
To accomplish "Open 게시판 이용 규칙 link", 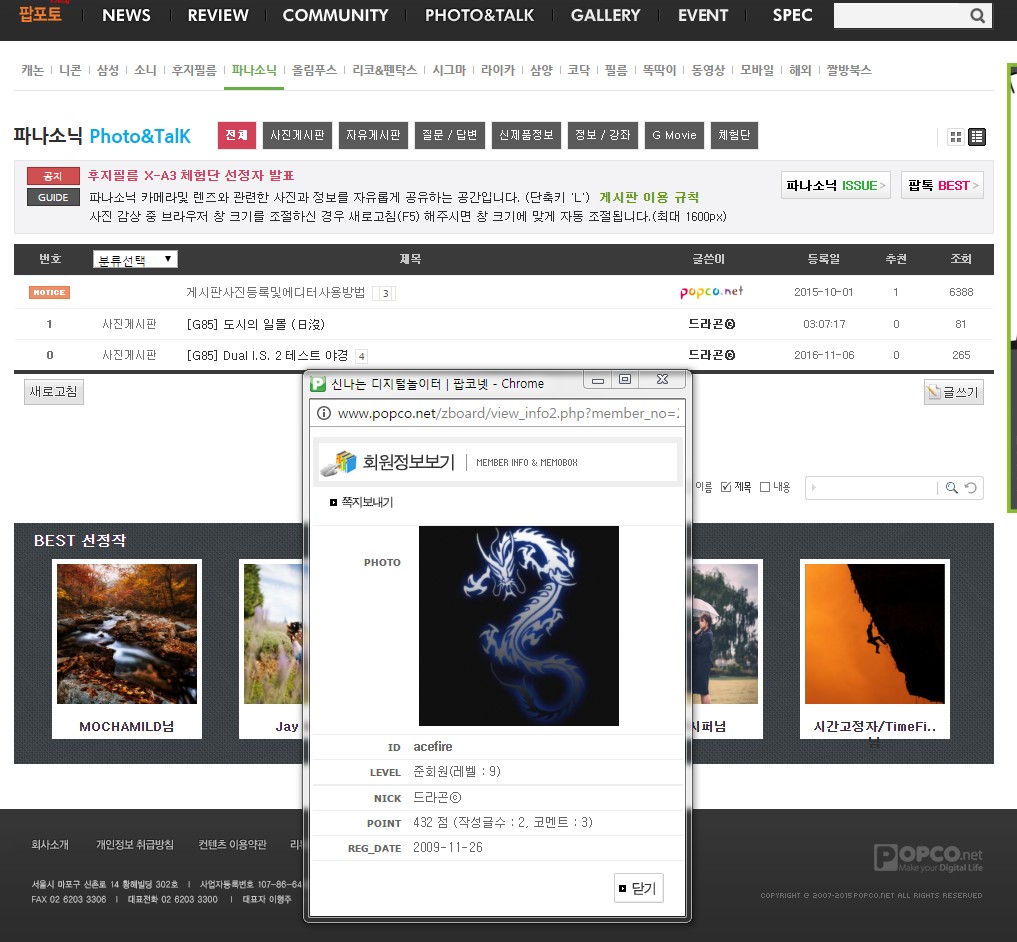I will pyautogui.click(x=649, y=197).
